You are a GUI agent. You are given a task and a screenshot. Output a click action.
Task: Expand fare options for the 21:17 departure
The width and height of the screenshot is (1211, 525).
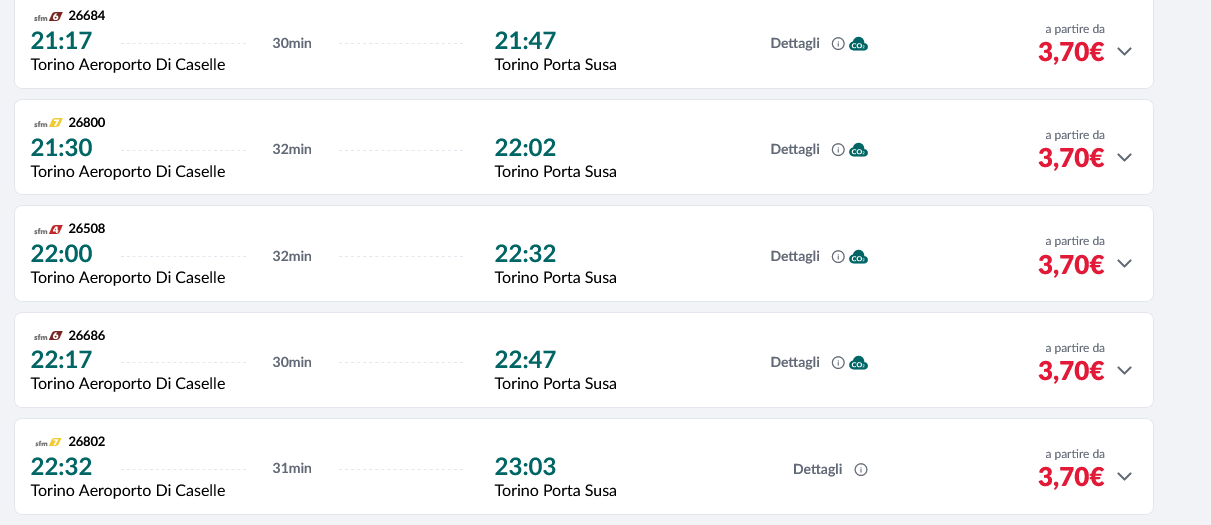(1124, 52)
